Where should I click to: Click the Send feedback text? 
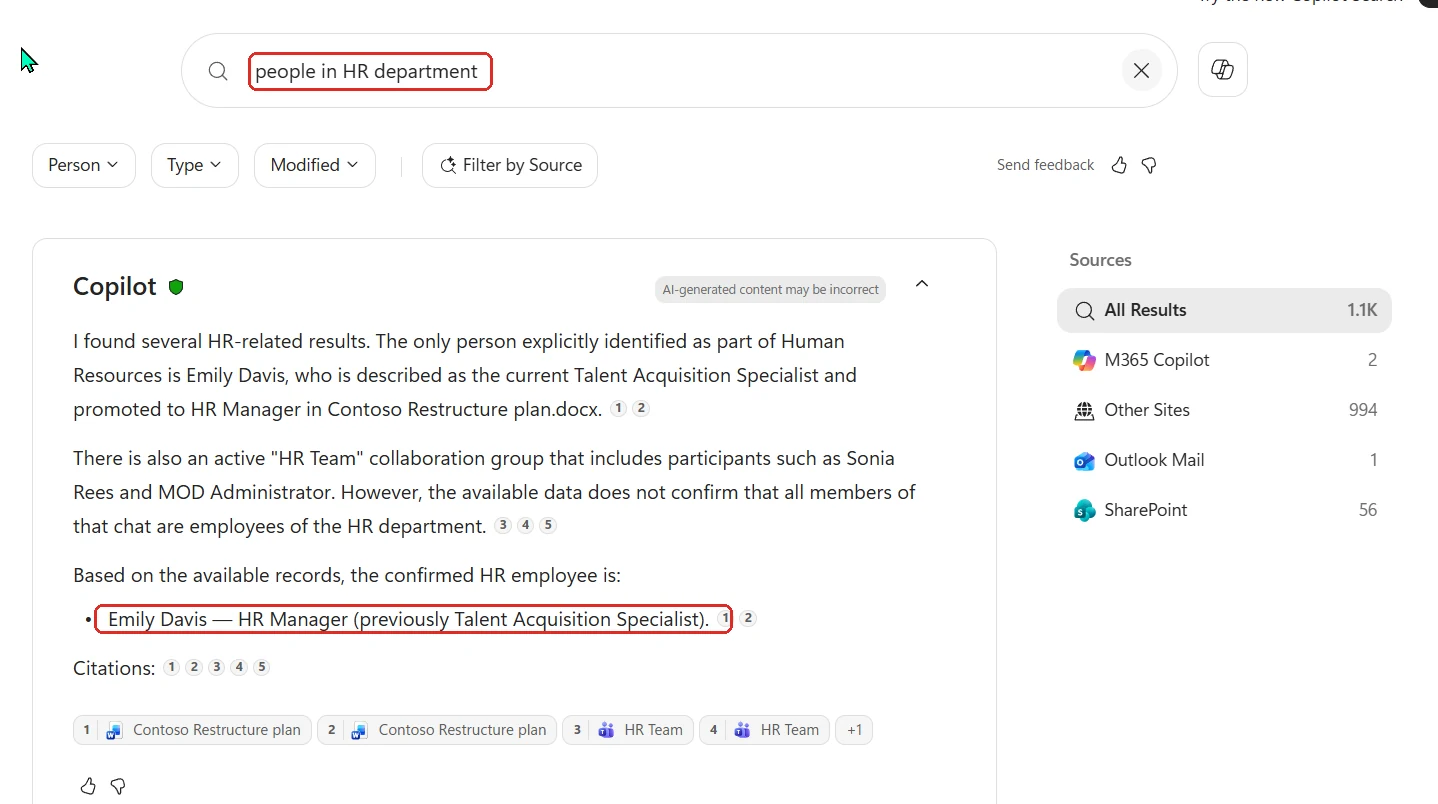click(1045, 165)
